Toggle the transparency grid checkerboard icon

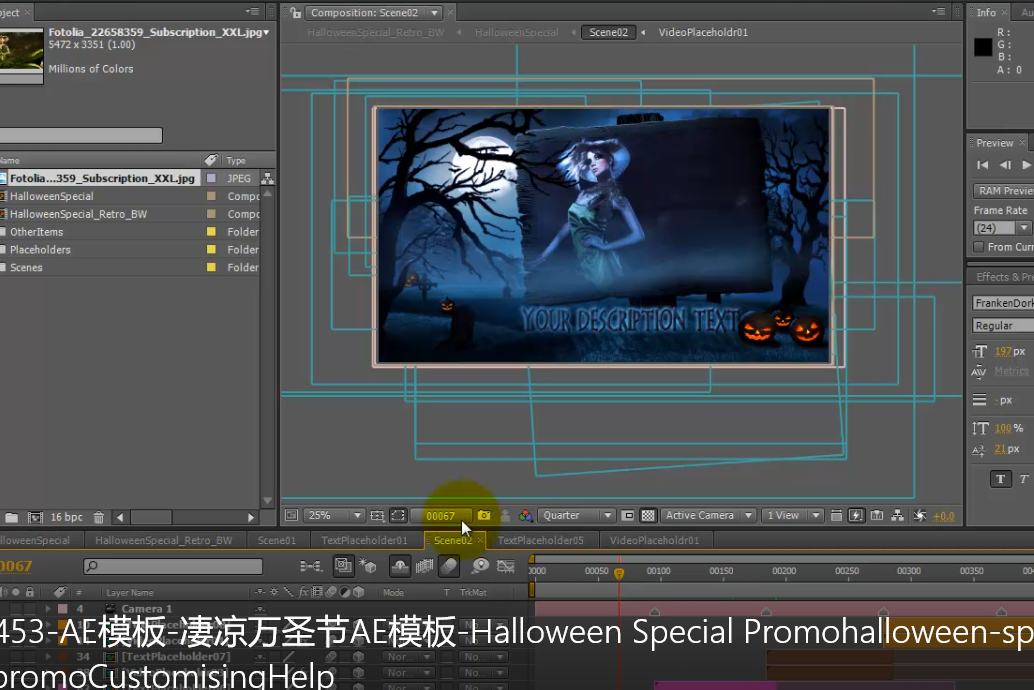point(648,515)
